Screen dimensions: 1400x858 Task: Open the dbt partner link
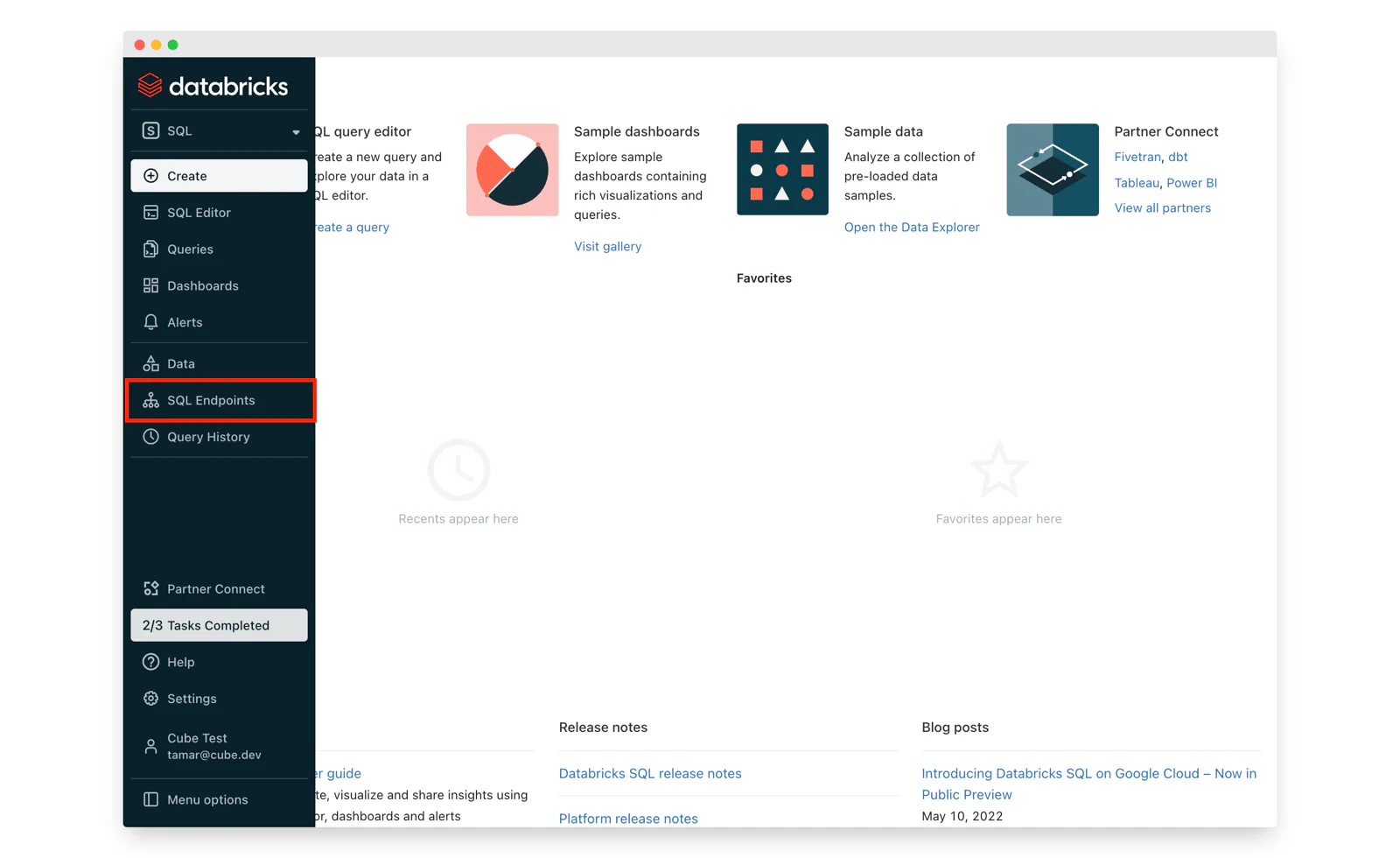tap(1178, 158)
